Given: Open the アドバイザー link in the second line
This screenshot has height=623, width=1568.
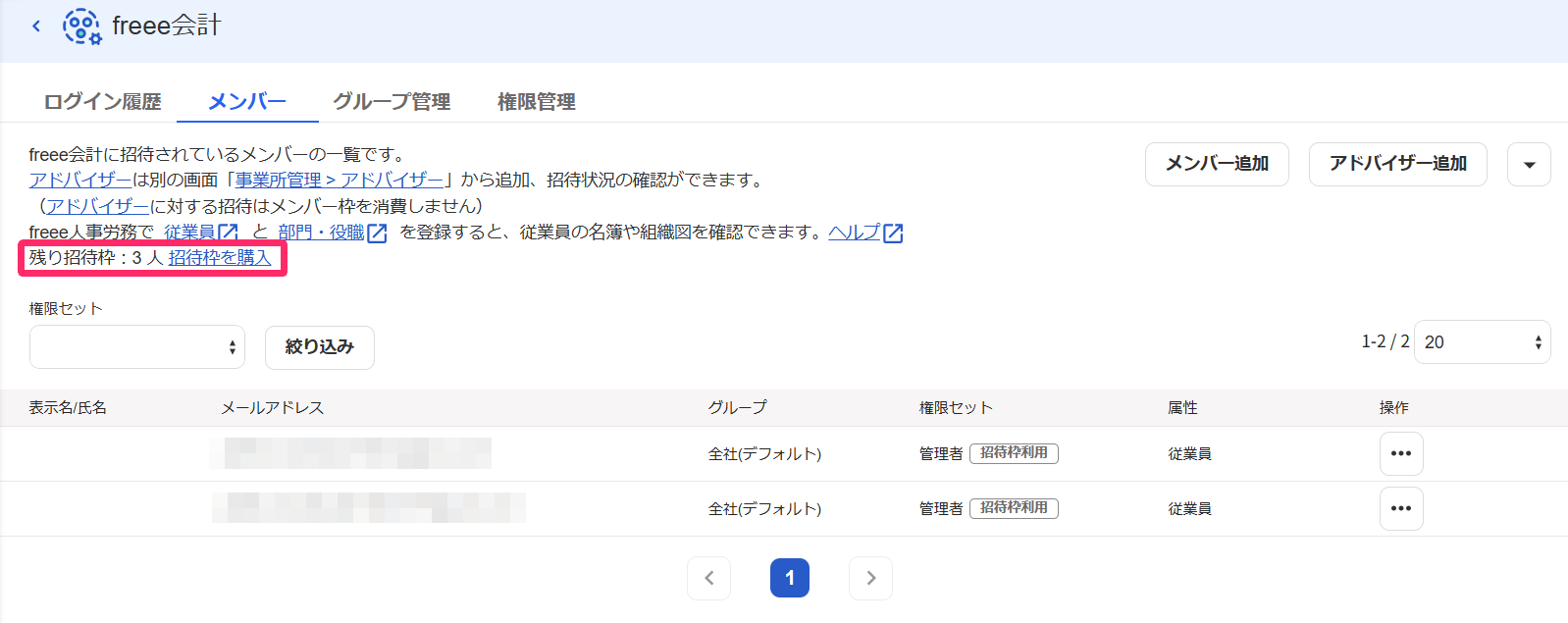Looking at the screenshot, I should [x=80, y=181].
